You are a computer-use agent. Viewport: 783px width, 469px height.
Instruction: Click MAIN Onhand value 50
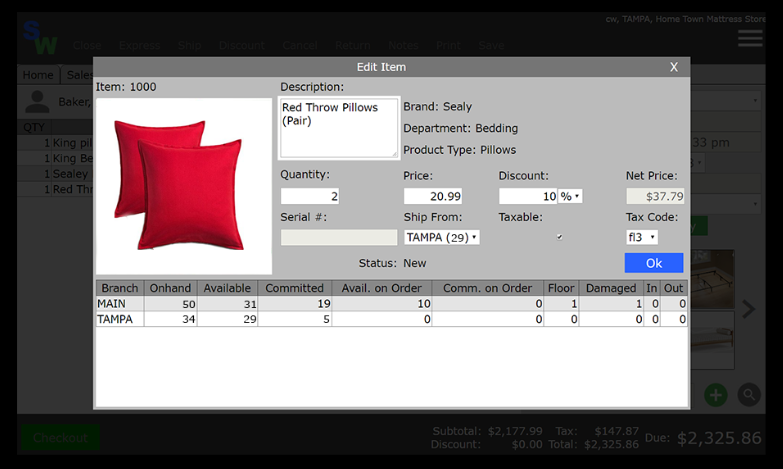[x=188, y=304]
